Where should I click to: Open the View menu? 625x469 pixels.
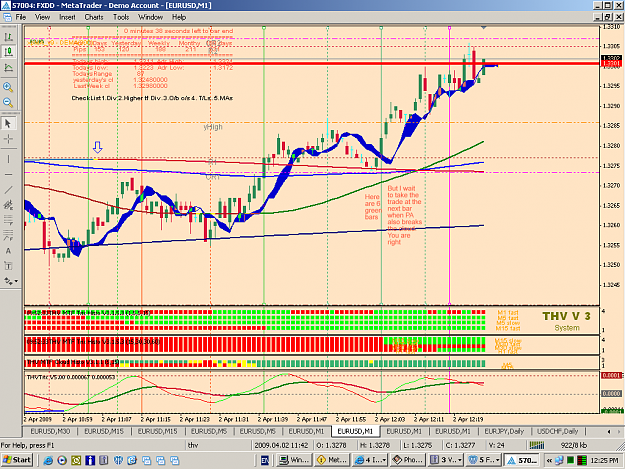tap(42, 17)
